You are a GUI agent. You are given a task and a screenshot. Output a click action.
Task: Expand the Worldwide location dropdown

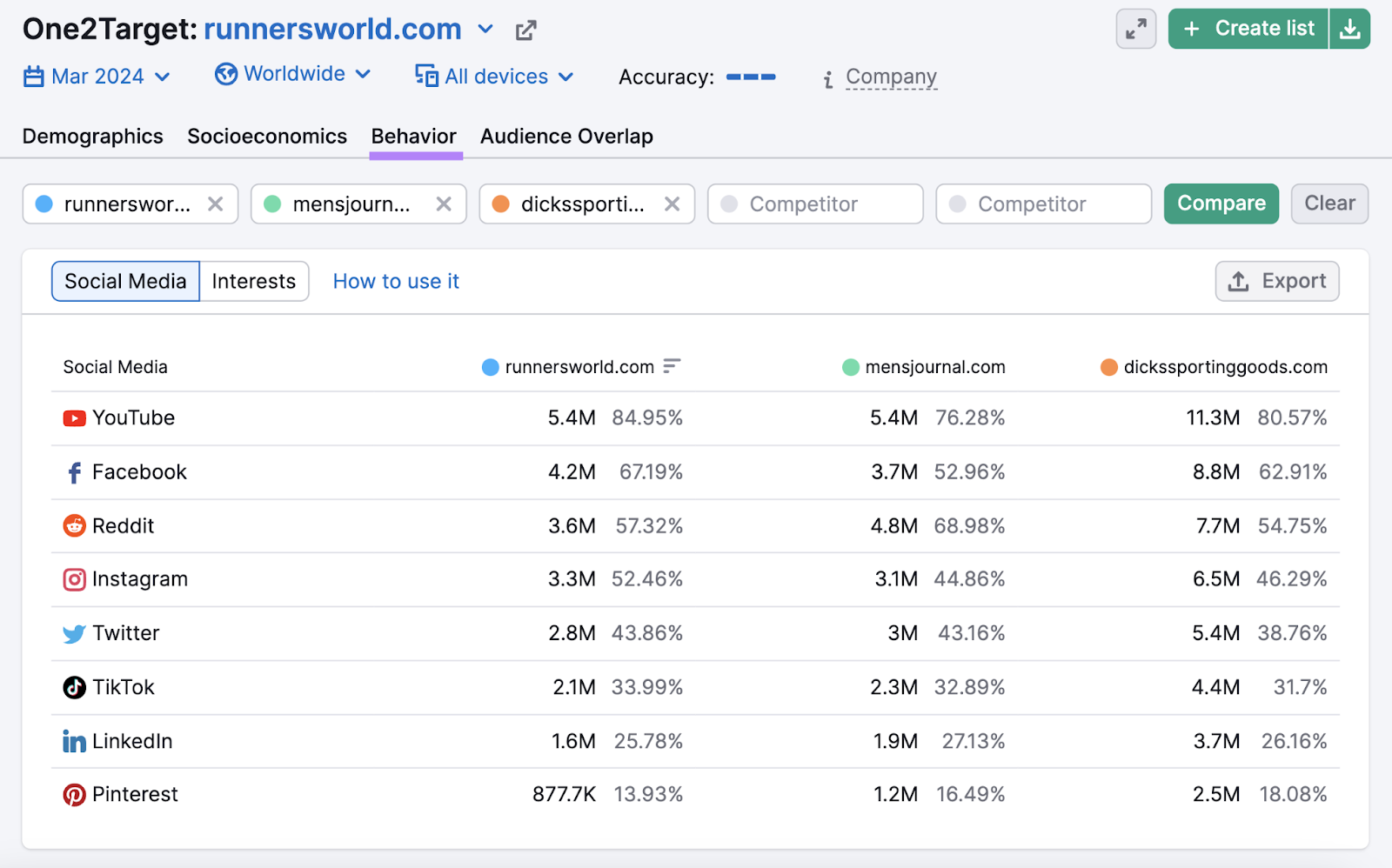293,75
